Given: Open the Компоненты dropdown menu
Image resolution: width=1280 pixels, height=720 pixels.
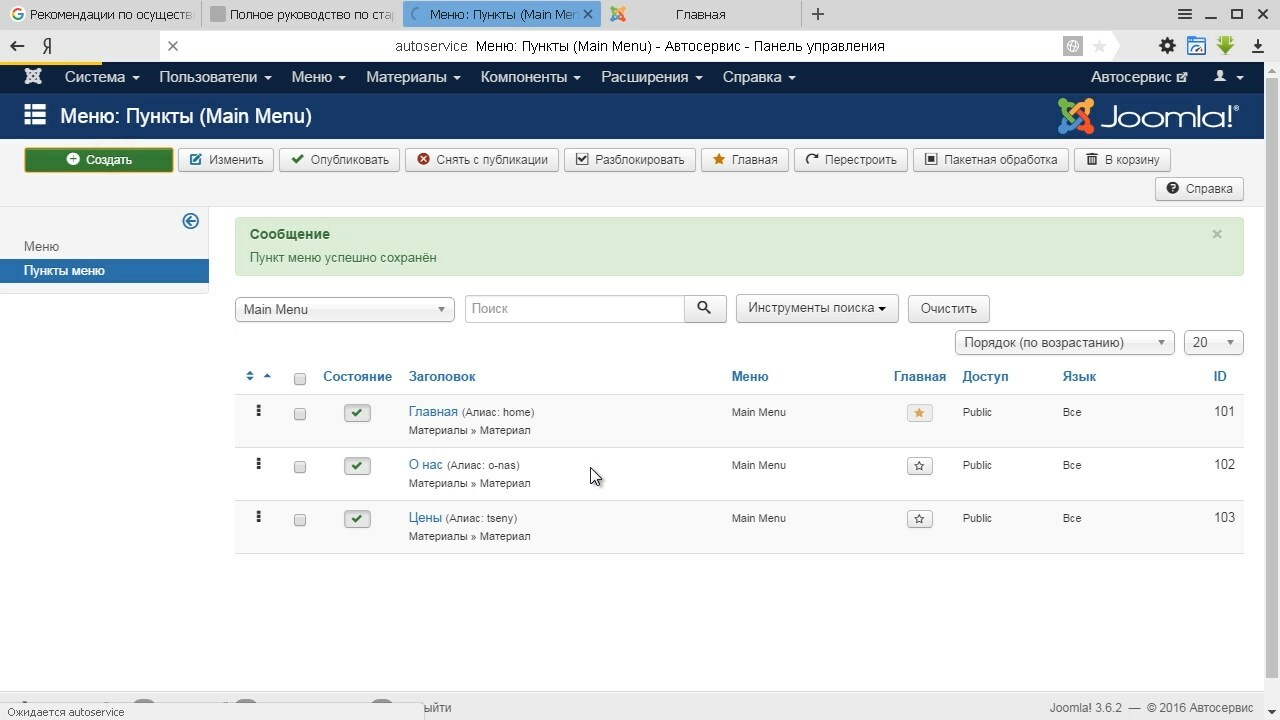Looking at the screenshot, I should point(530,77).
